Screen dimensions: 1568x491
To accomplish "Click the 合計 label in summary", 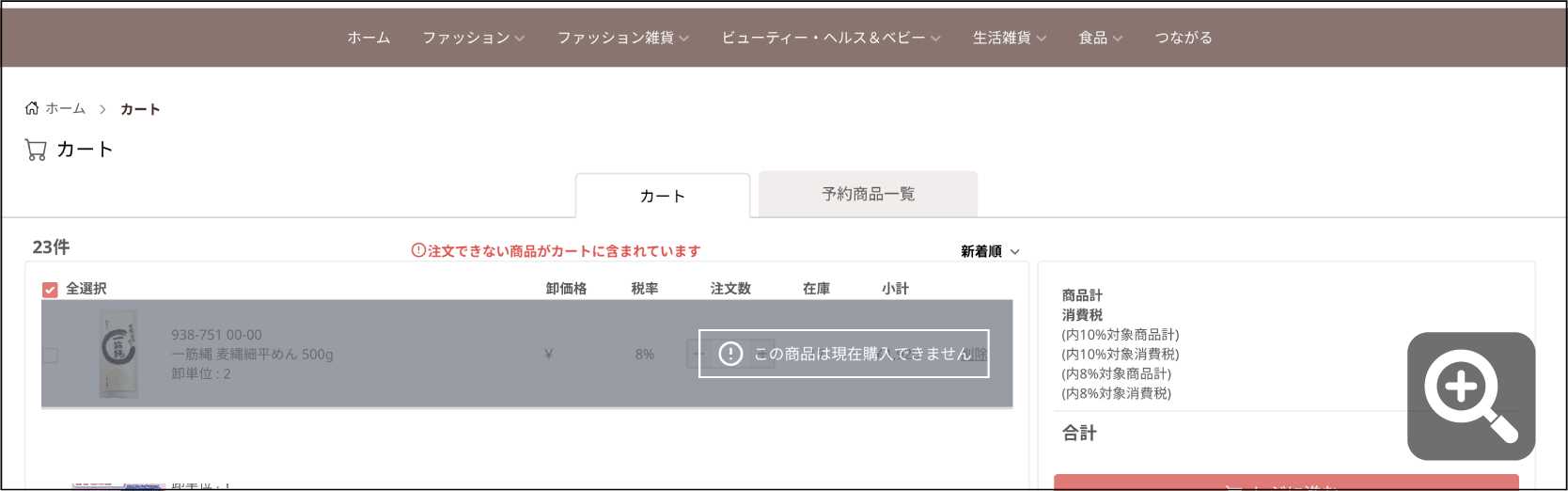I will (1079, 433).
